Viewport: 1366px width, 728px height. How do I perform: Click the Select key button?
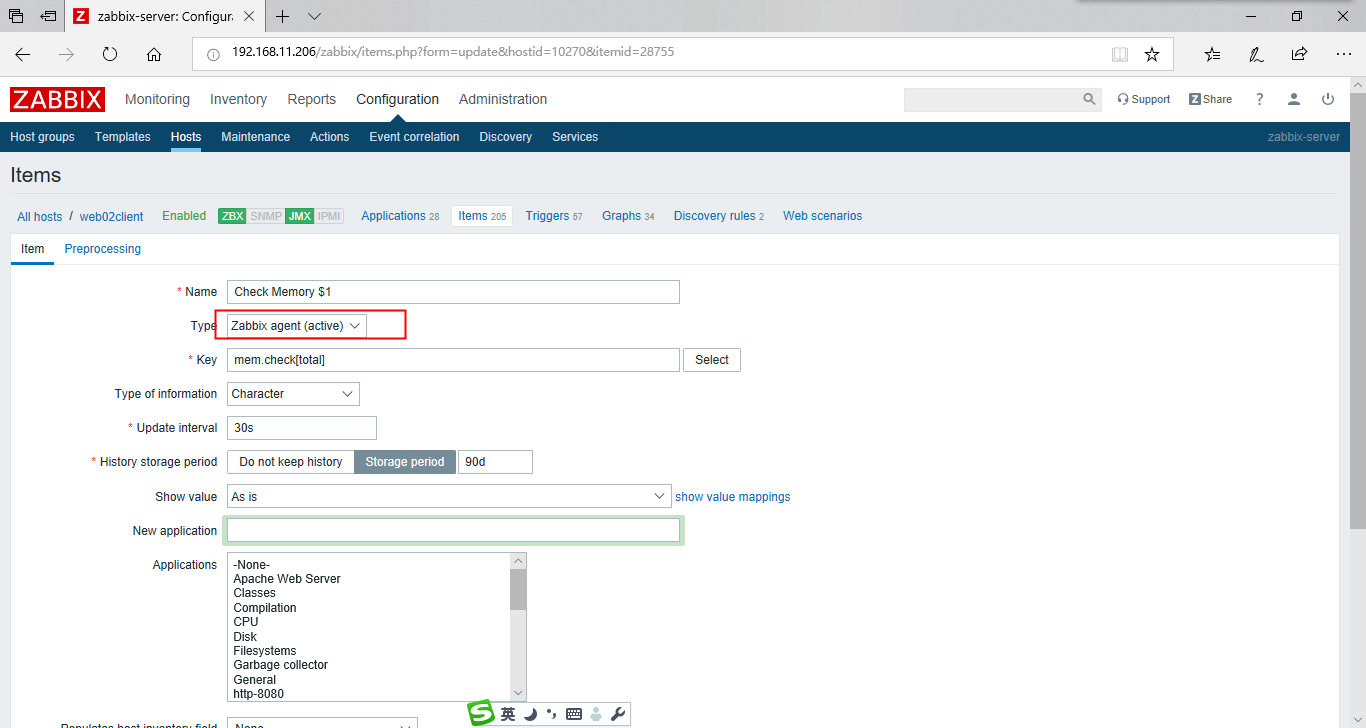712,360
